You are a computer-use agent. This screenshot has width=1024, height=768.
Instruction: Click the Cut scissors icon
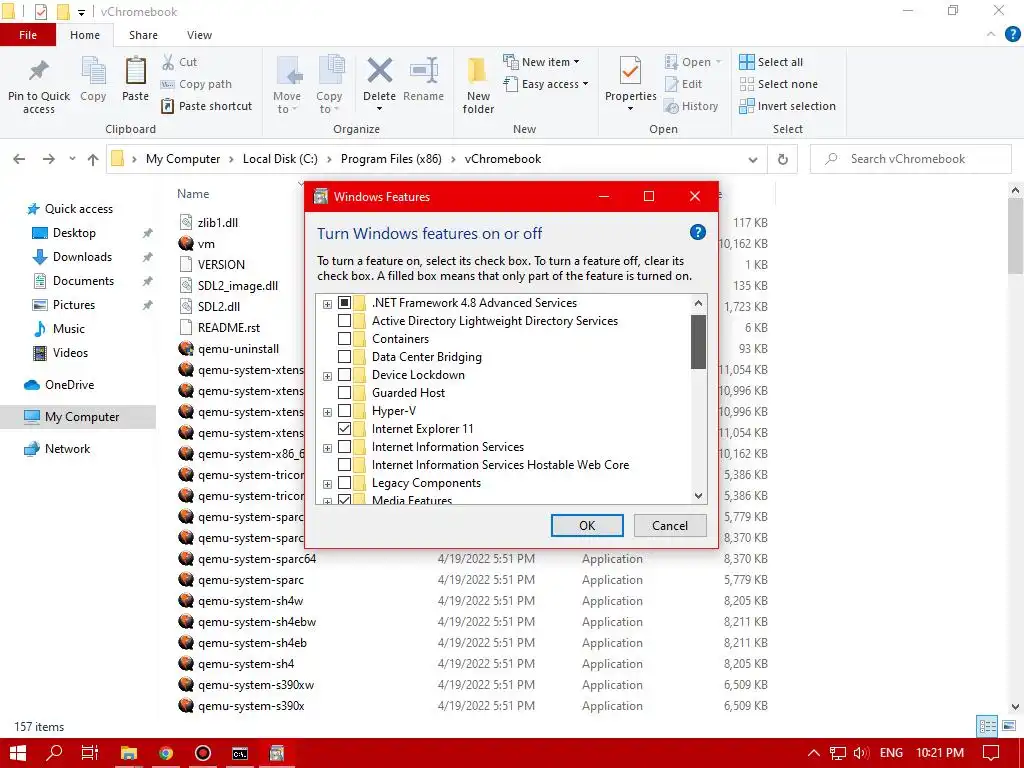tap(168, 62)
